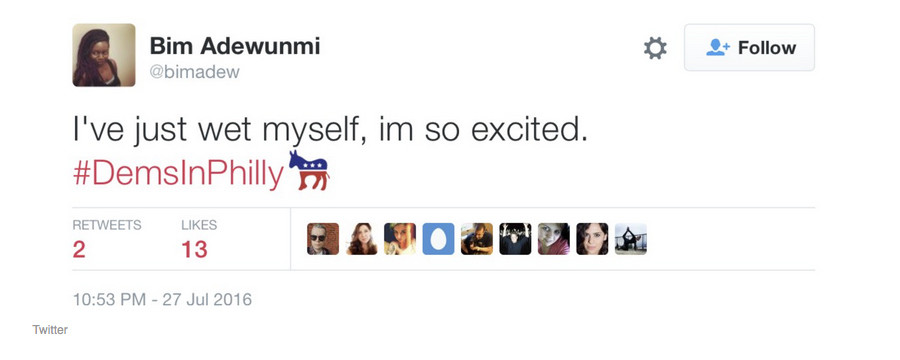Select the donkey emoji after the hashtag
The height and width of the screenshot is (360, 900).
tap(309, 171)
